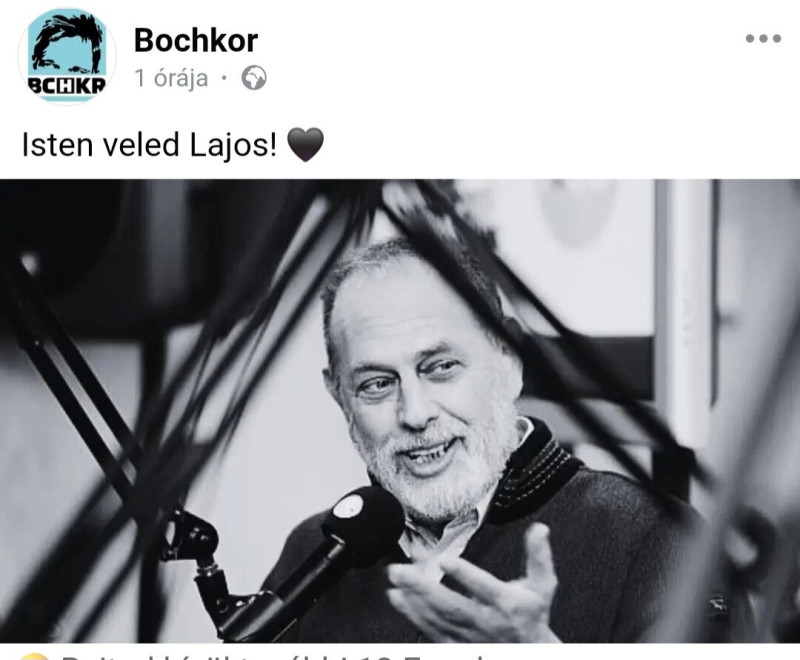The image size is (800, 660).
Task: Click the BCHKR lettering in the logo
Action: 67,85
